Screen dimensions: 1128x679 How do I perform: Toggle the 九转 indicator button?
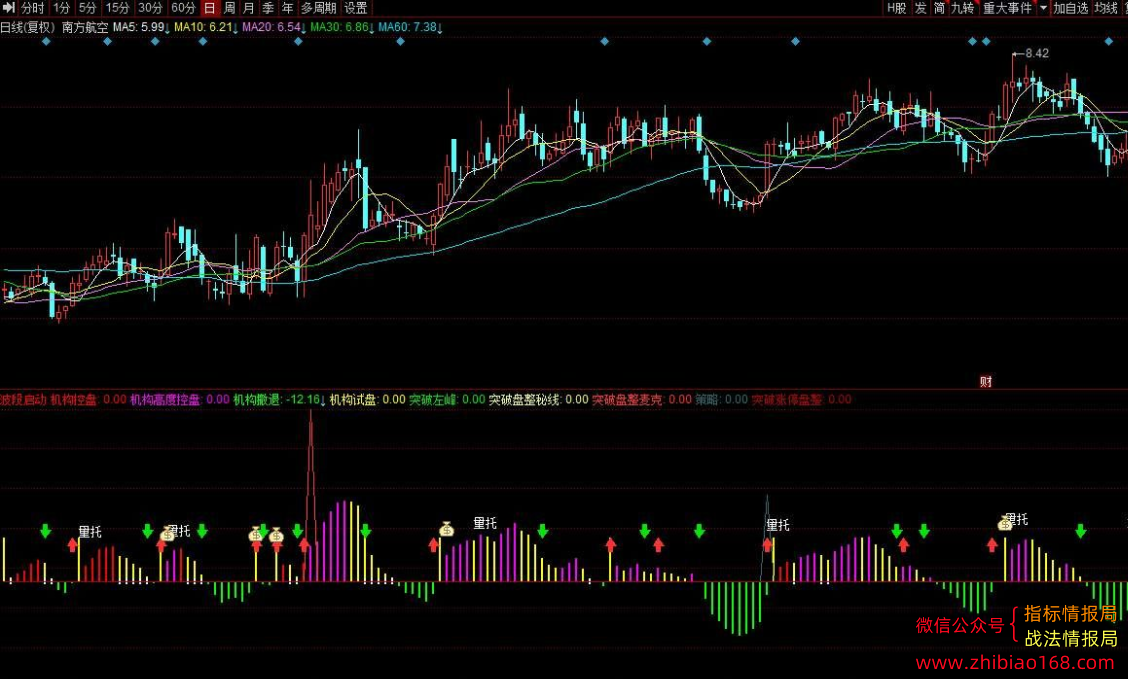point(963,8)
